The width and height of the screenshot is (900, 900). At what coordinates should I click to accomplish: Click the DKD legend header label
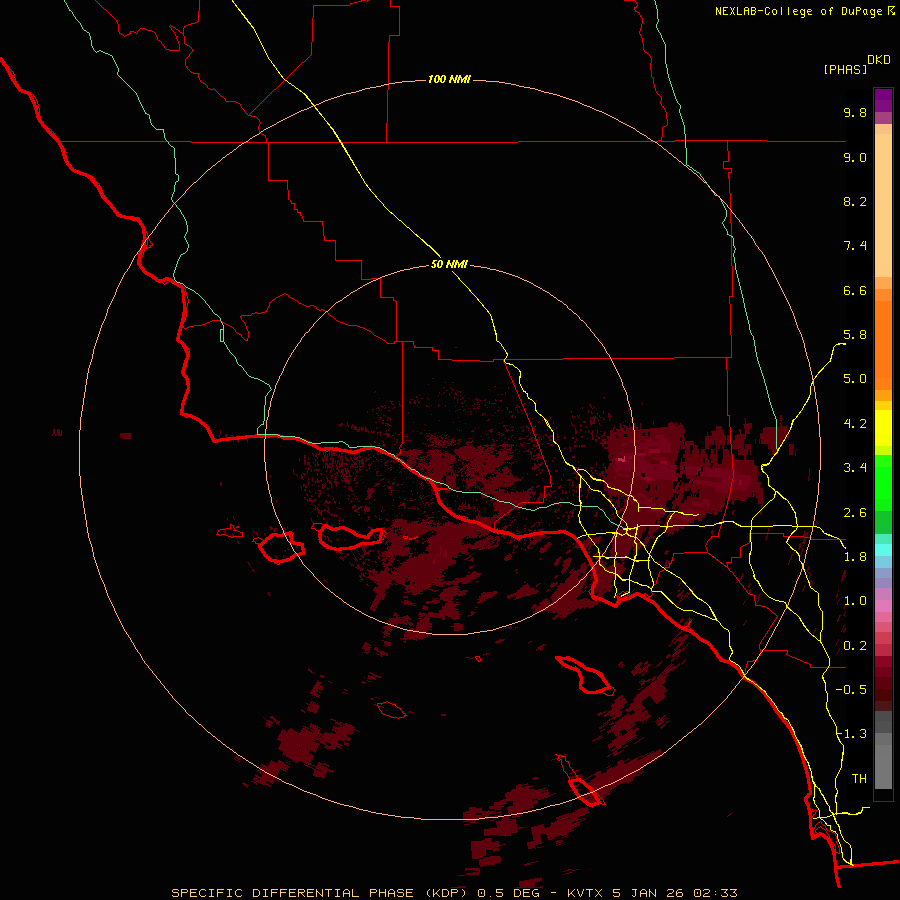879,60
